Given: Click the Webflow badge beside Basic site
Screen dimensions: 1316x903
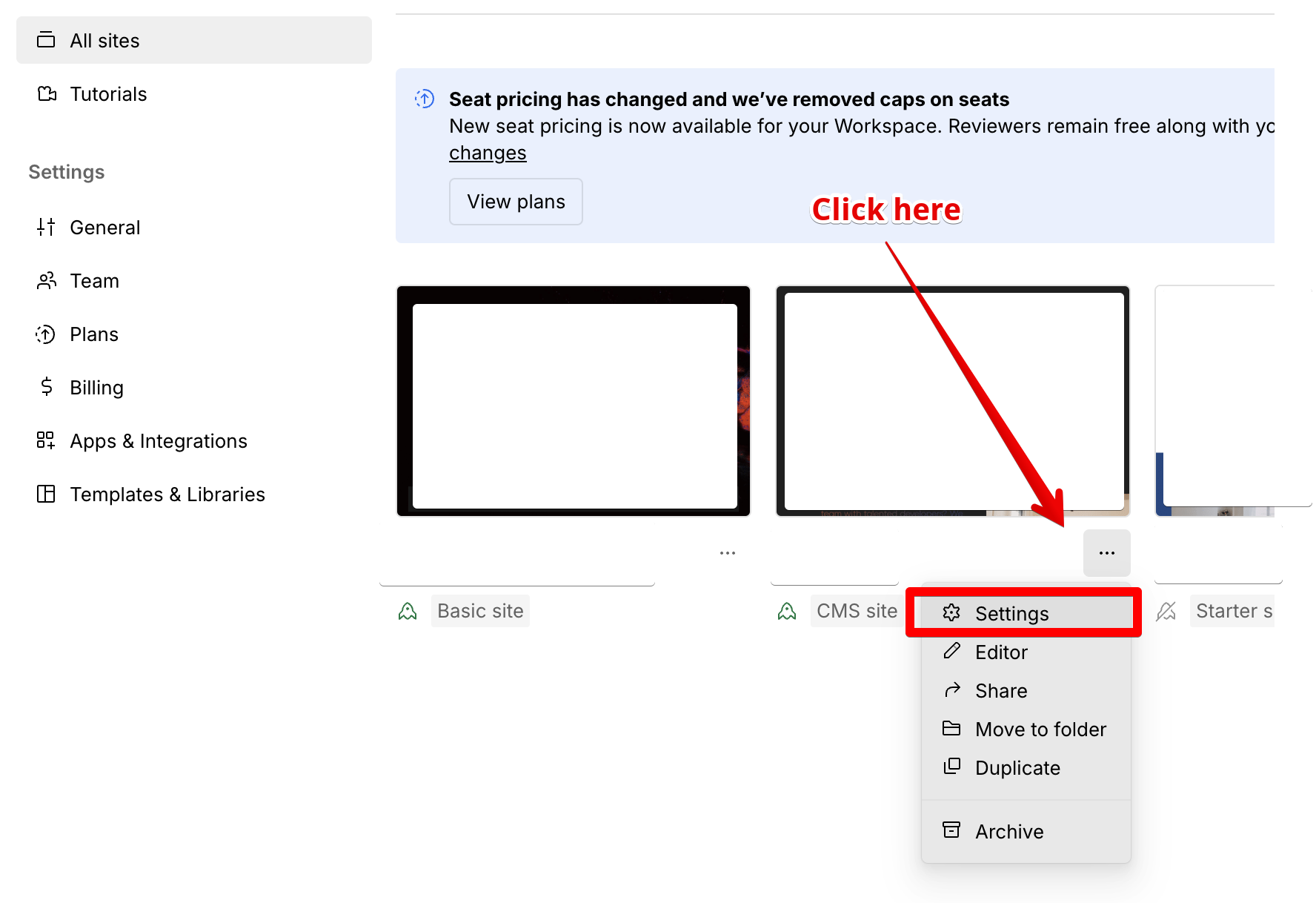Looking at the screenshot, I should coord(407,610).
